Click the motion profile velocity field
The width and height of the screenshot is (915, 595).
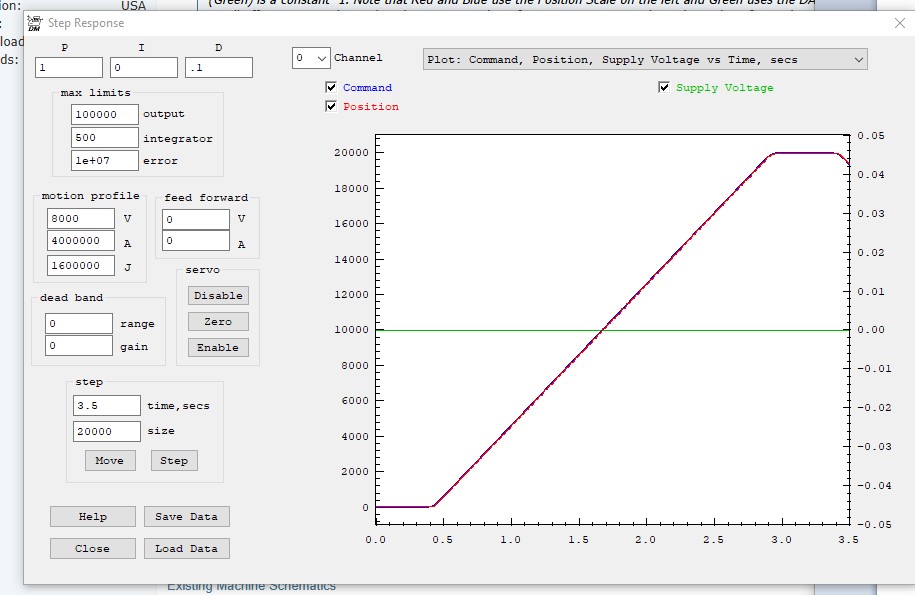pyautogui.click(x=80, y=219)
